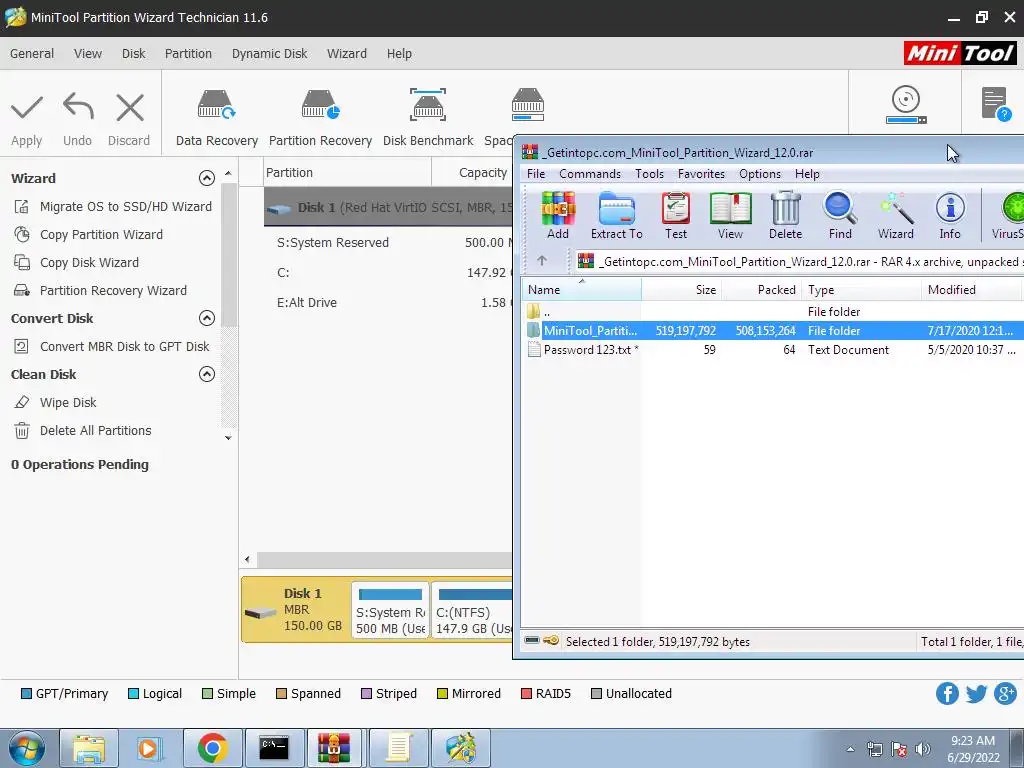Open the manual document help icon
Image resolution: width=1024 pixels, height=768 pixels.
[996, 104]
